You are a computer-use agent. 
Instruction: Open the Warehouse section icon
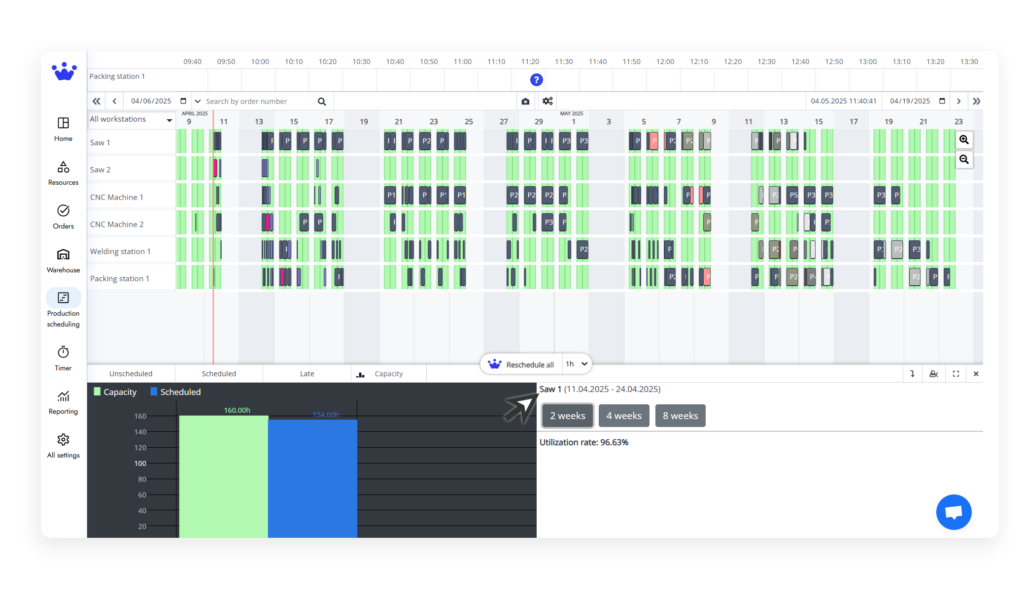pos(63,255)
